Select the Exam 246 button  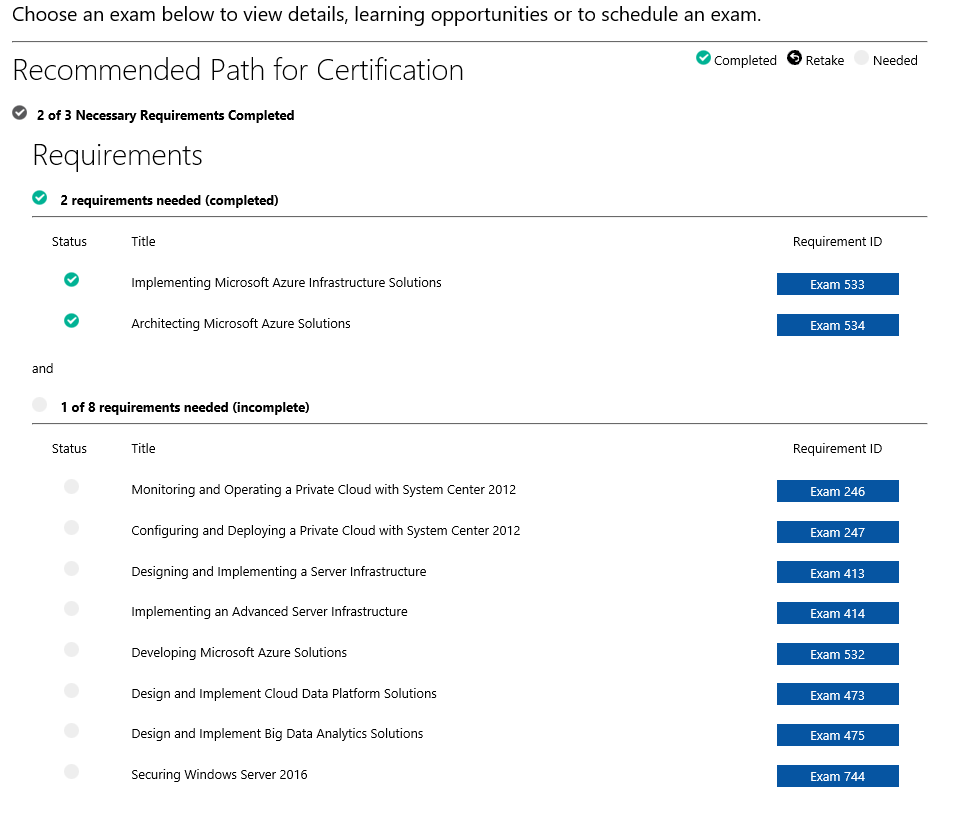[837, 491]
